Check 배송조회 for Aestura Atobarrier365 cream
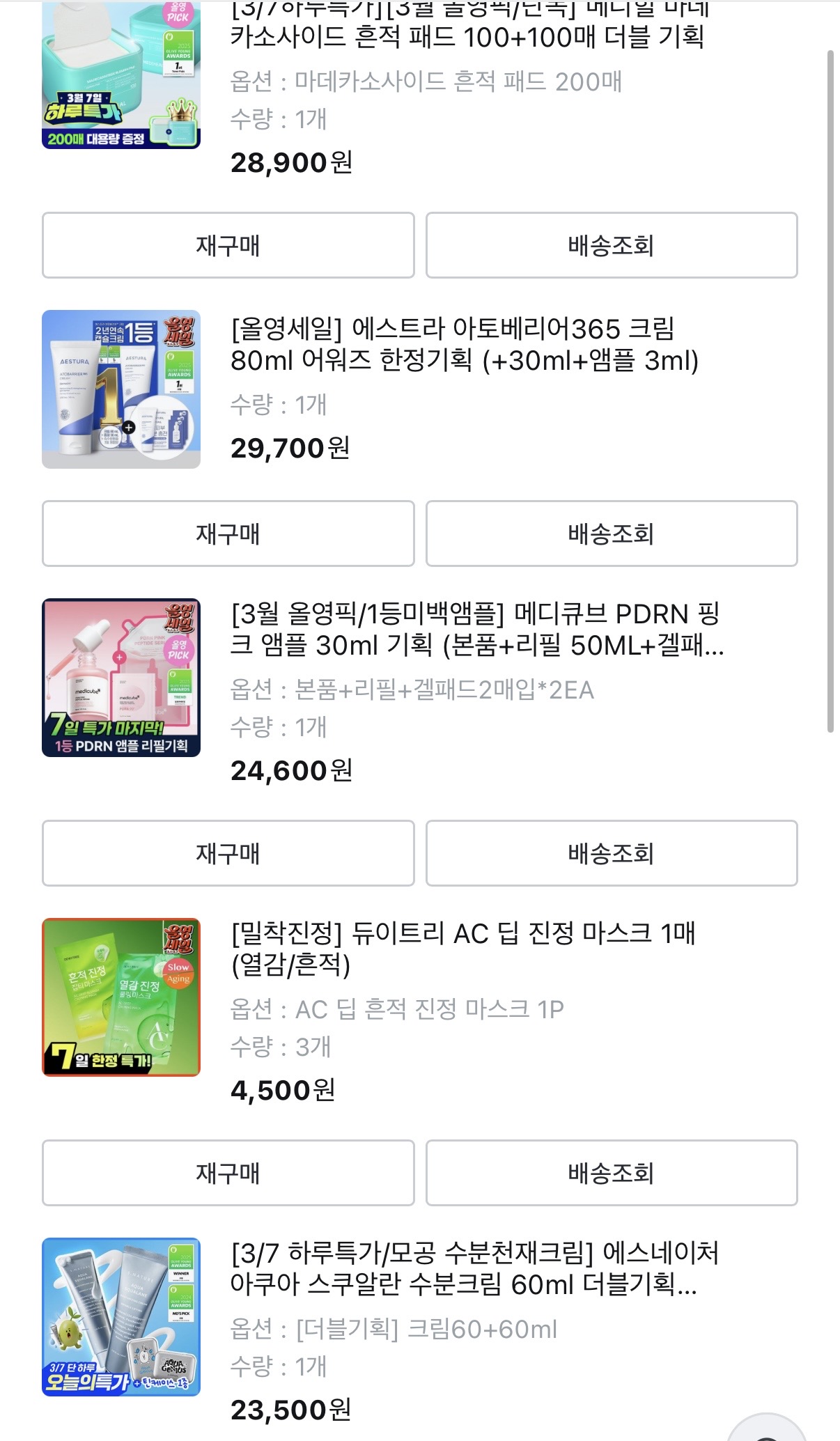The width and height of the screenshot is (840, 1441). point(611,533)
